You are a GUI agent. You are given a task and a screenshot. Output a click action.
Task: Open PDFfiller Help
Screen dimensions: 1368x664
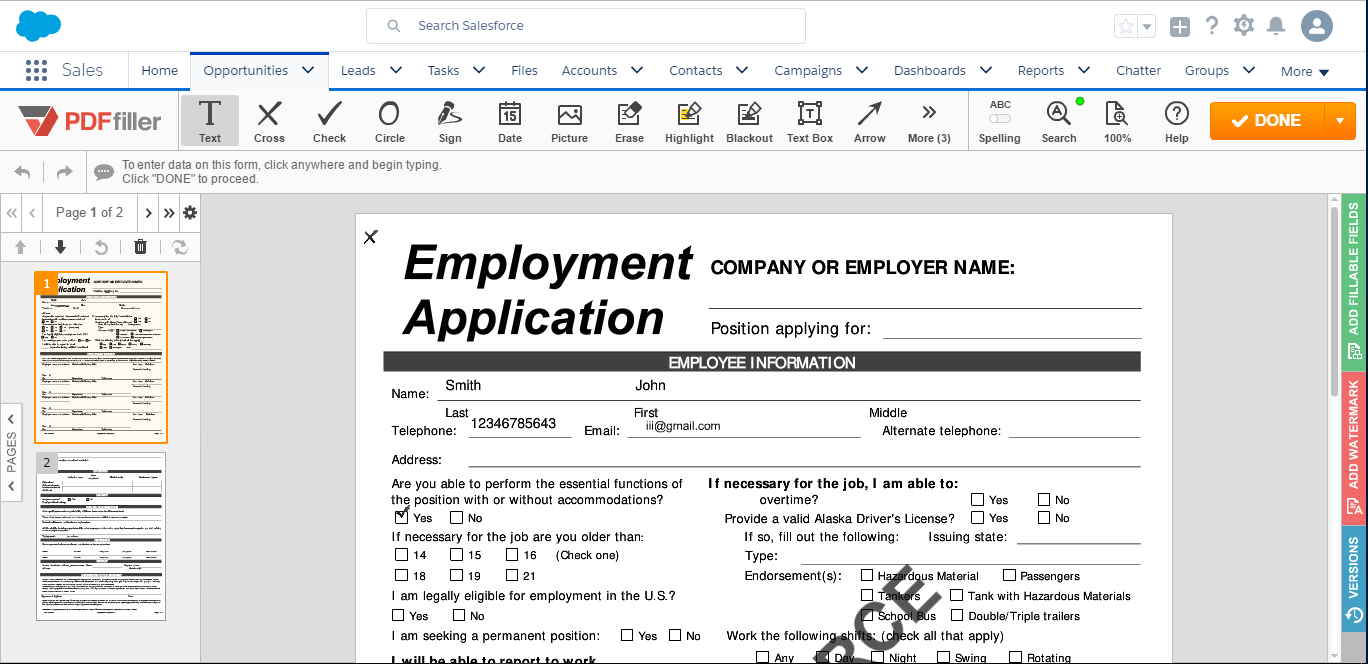click(1177, 121)
